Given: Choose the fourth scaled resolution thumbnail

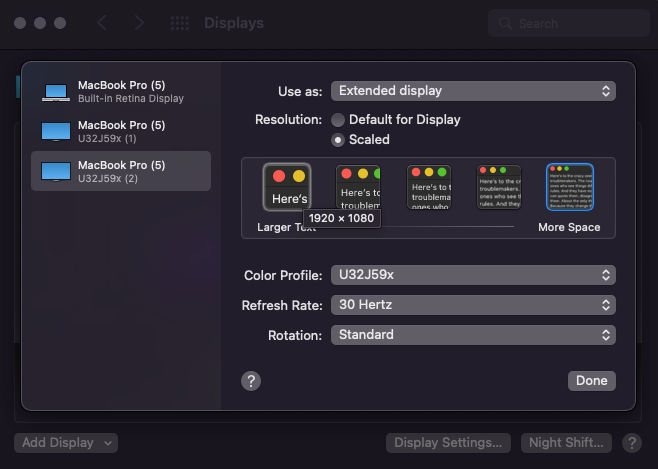Looking at the screenshot, I should [x=499, y=187].
